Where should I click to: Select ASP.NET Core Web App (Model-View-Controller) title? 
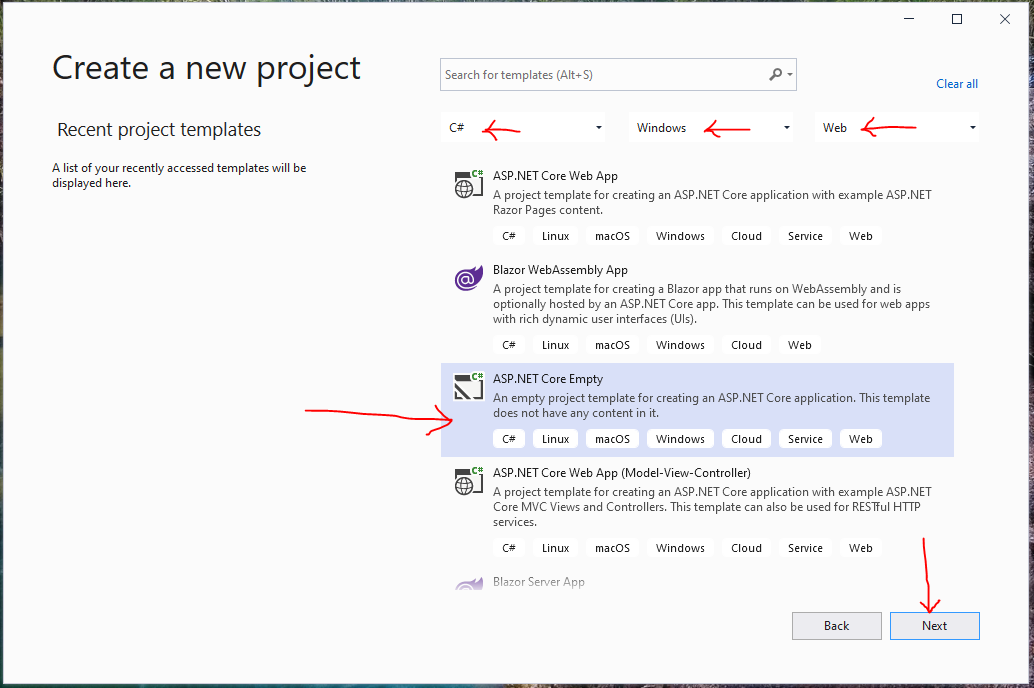[622, 473]
